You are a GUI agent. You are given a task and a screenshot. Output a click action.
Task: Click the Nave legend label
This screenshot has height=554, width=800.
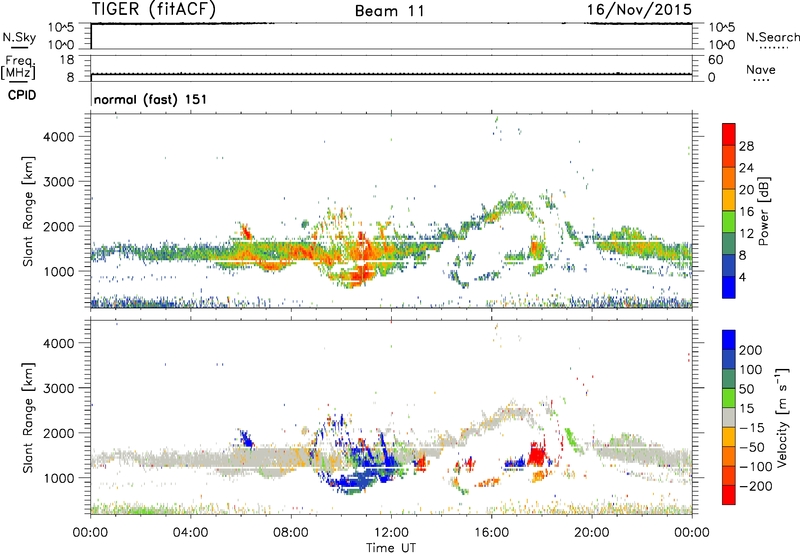point(761,69)
